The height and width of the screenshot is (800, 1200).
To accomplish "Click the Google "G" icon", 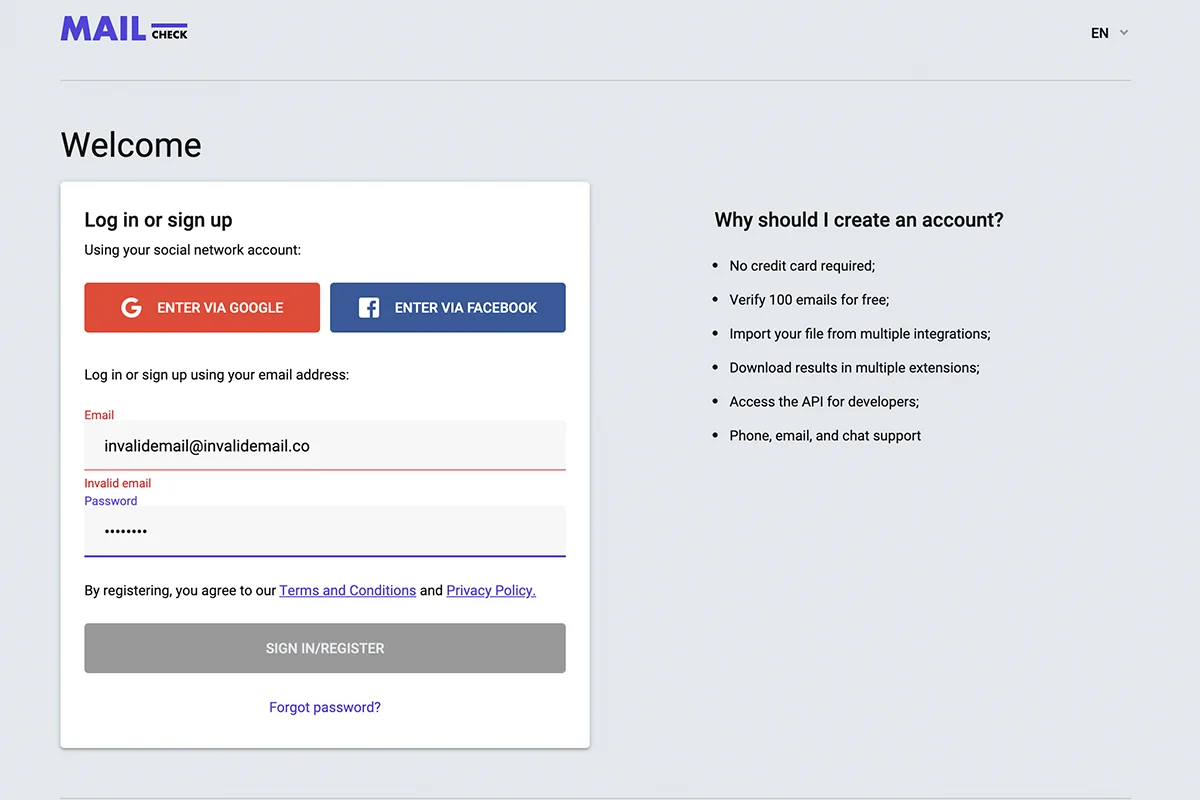I will point(131,308).
